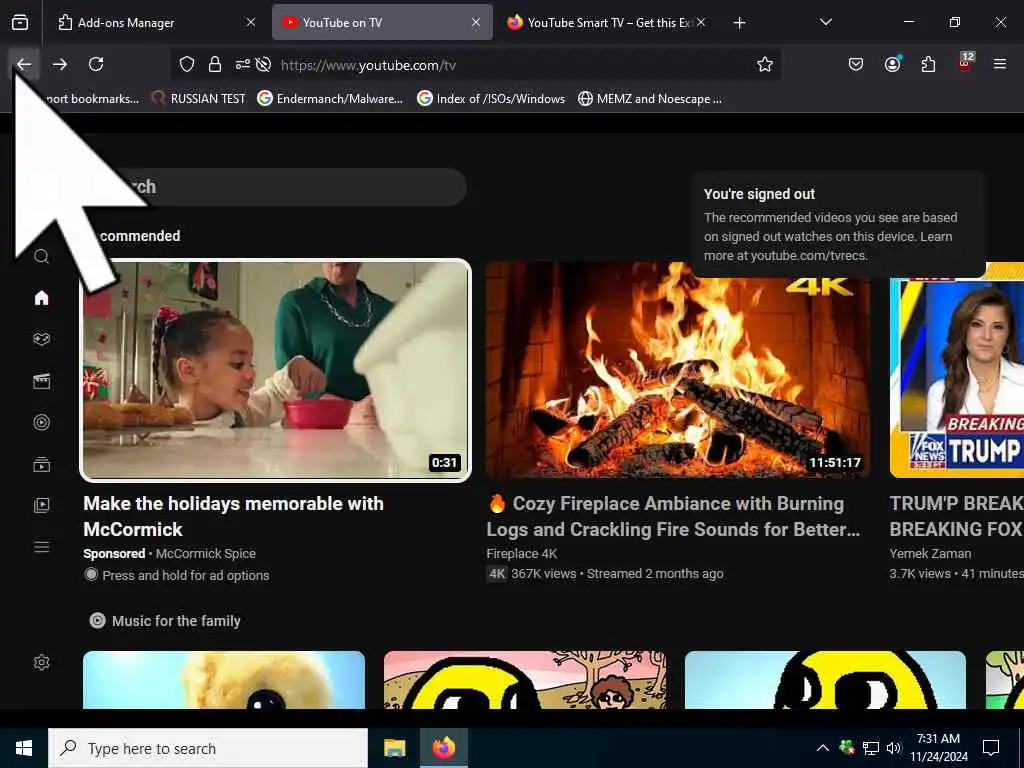Click the Firefox View icon in the tab strip
Viewport: 1024px width, 768px height.
tap(20, 22)
